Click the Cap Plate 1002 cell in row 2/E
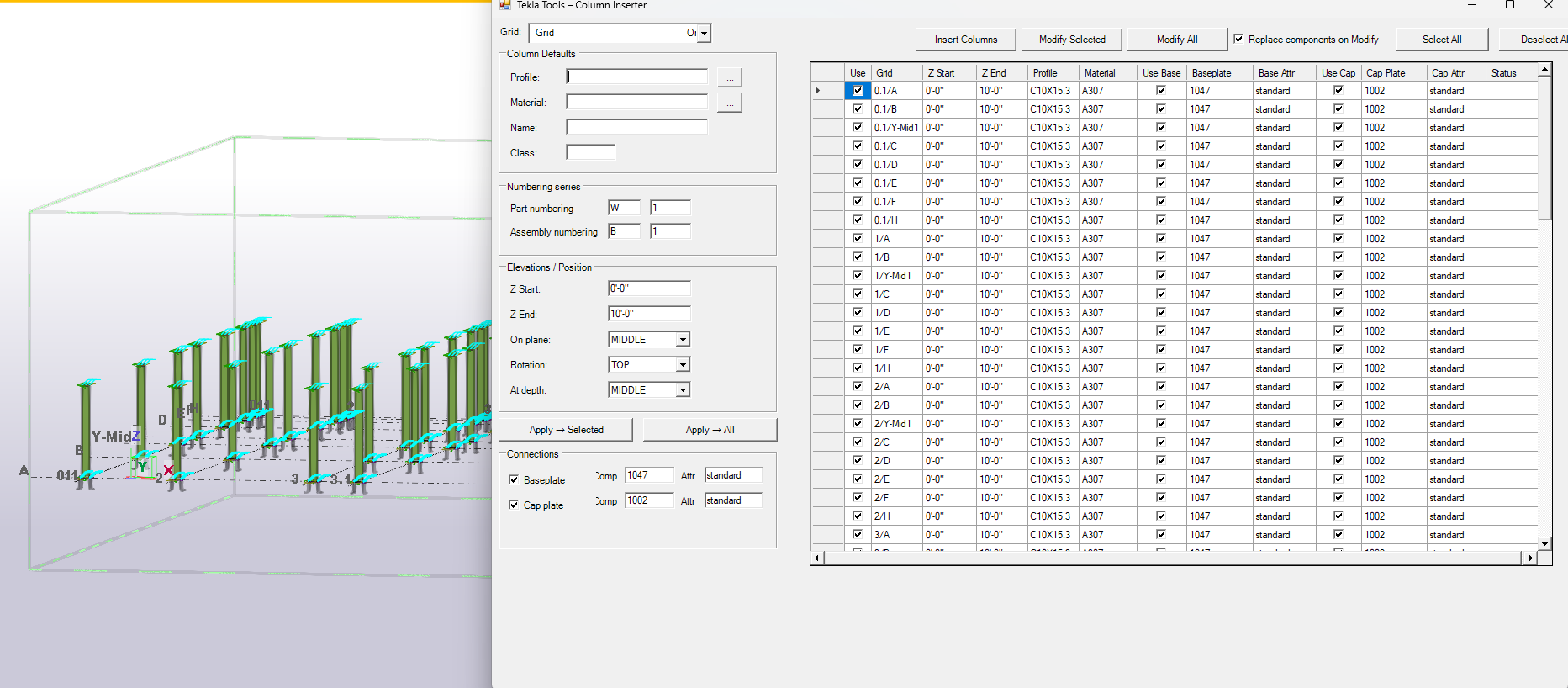The width and height of the screenshot is (1568, 688). 1393,479
